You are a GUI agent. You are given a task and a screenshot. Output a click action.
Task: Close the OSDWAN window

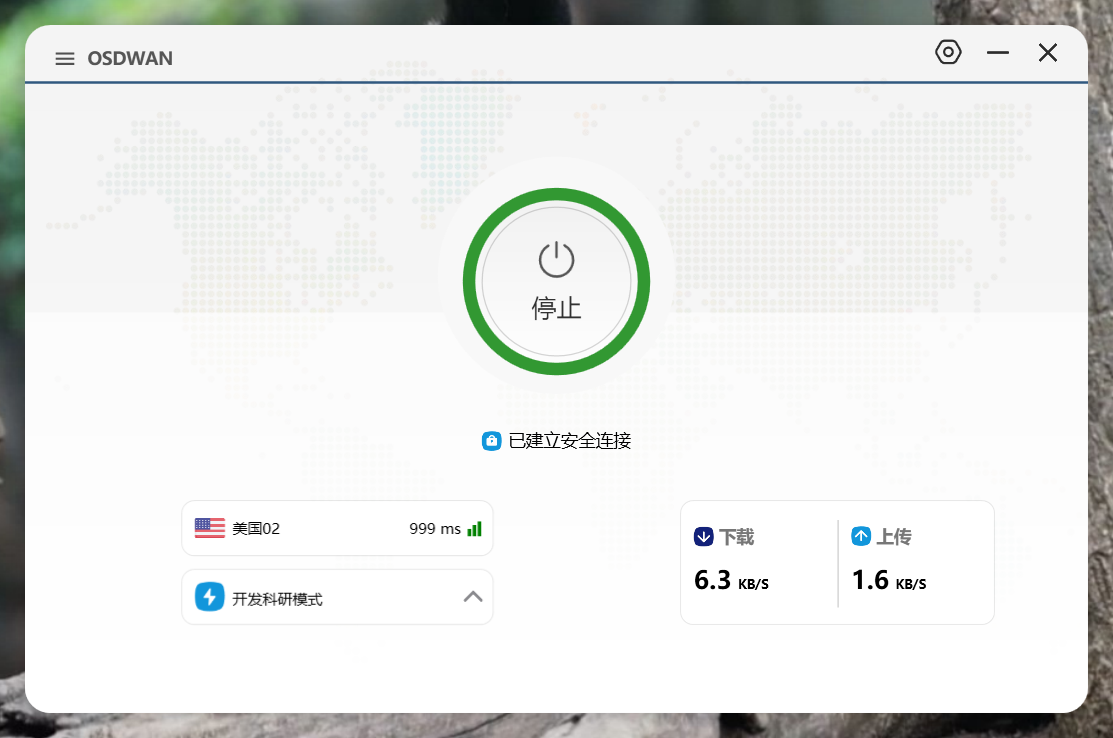[x=1047, y=53]
